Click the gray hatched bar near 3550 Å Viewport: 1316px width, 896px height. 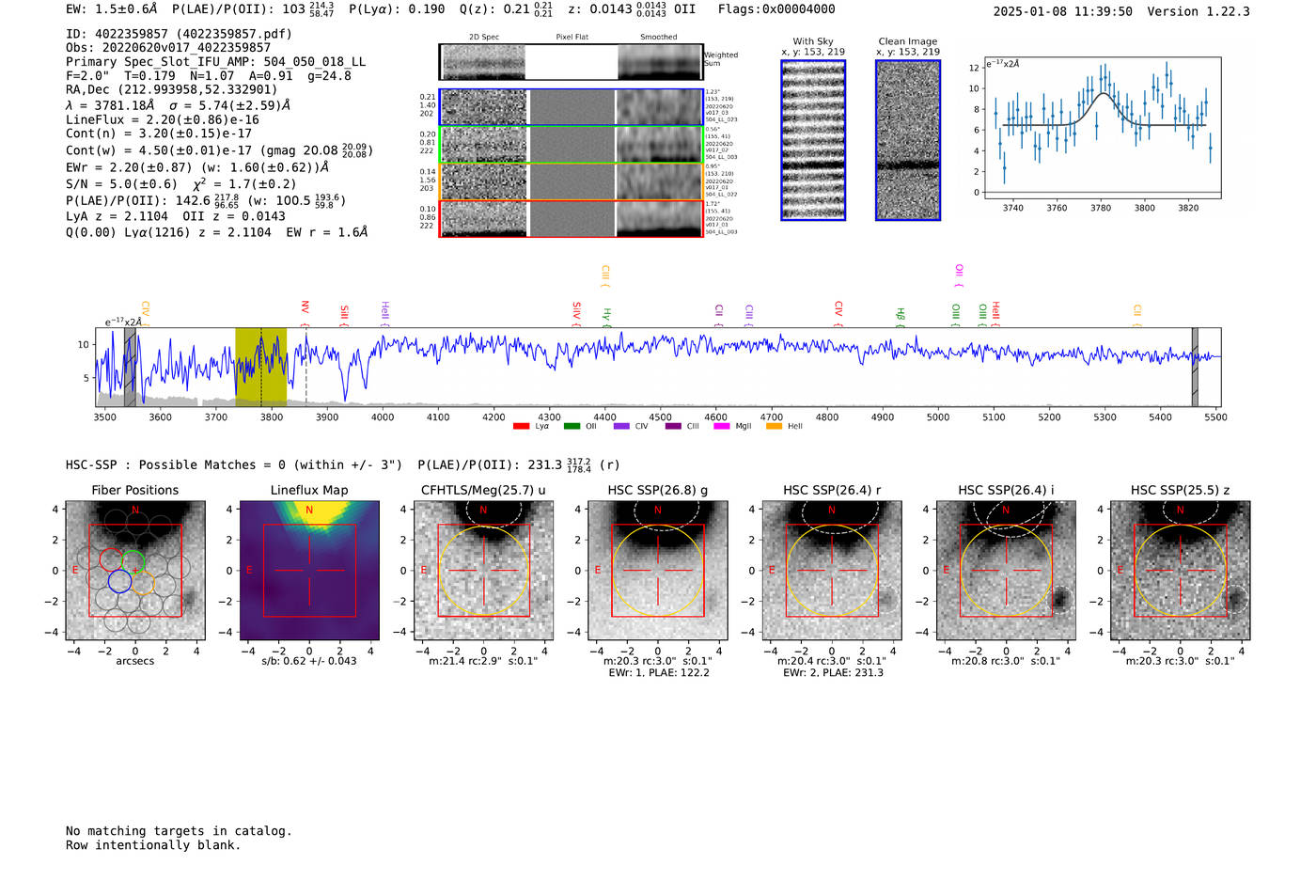130,368
